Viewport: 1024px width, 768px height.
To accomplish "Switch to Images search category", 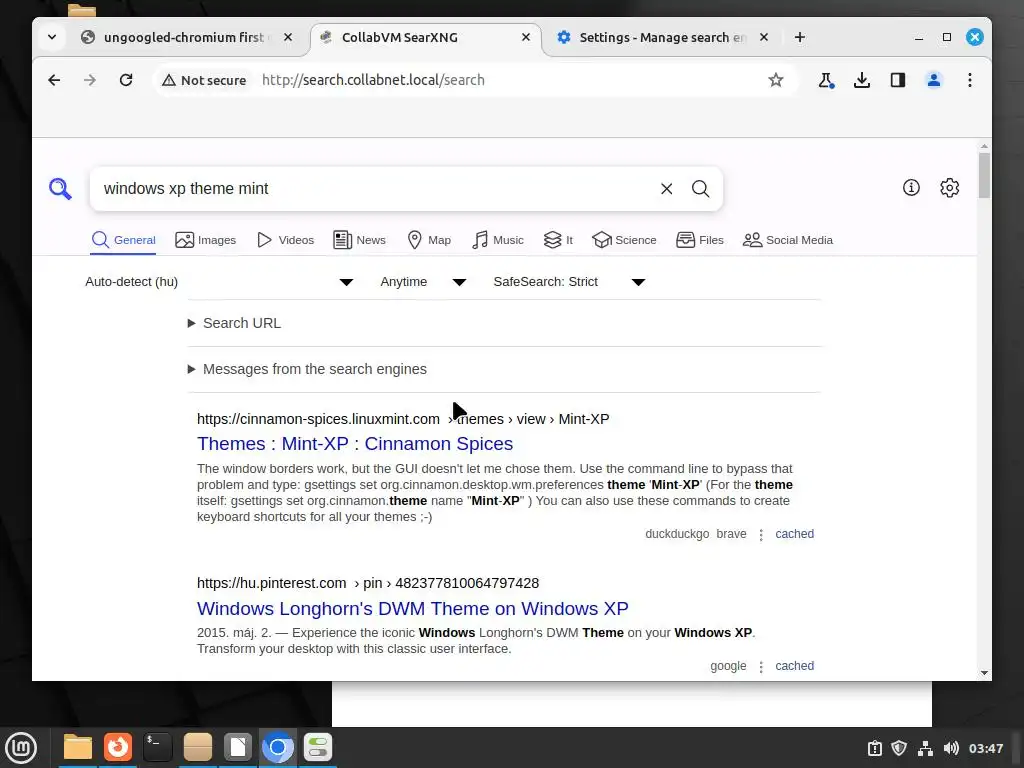I will [205, 240].
